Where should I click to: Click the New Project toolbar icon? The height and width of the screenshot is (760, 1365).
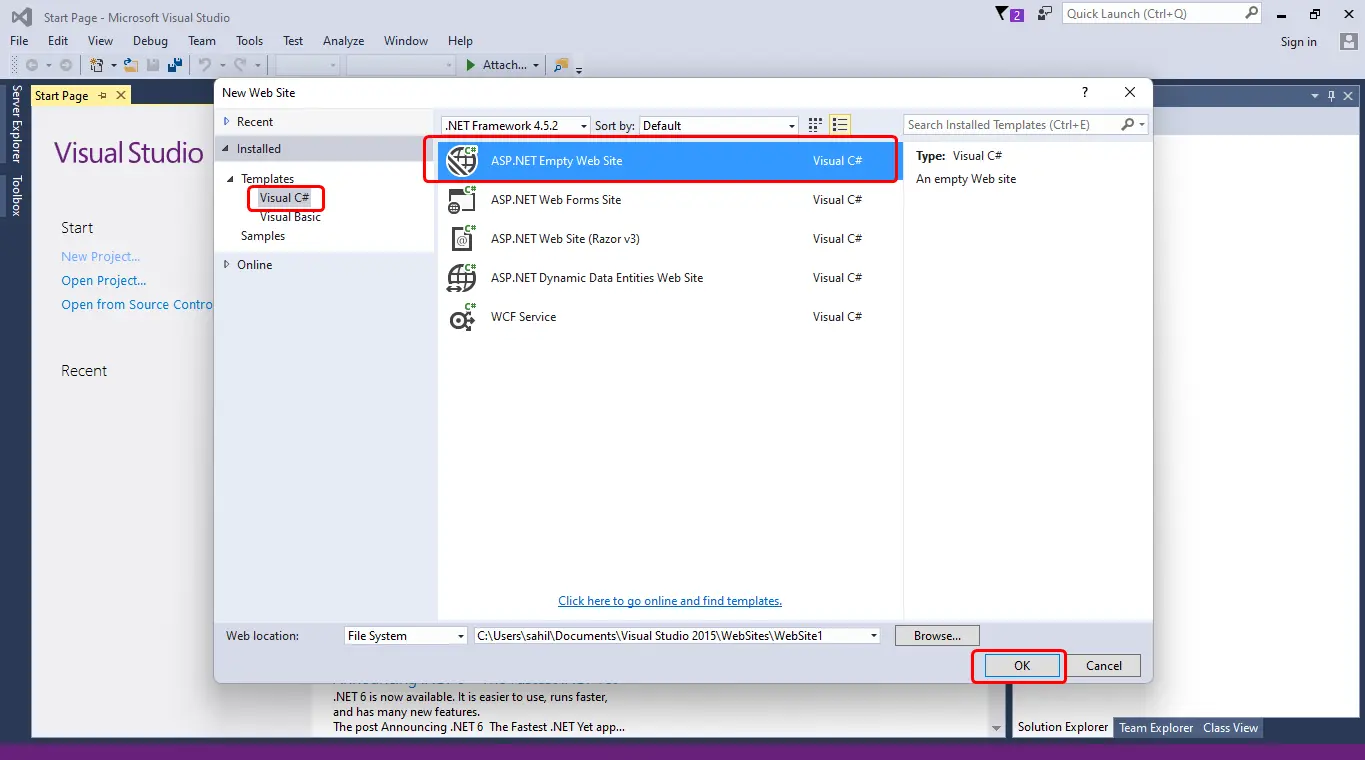pos(97,65)
